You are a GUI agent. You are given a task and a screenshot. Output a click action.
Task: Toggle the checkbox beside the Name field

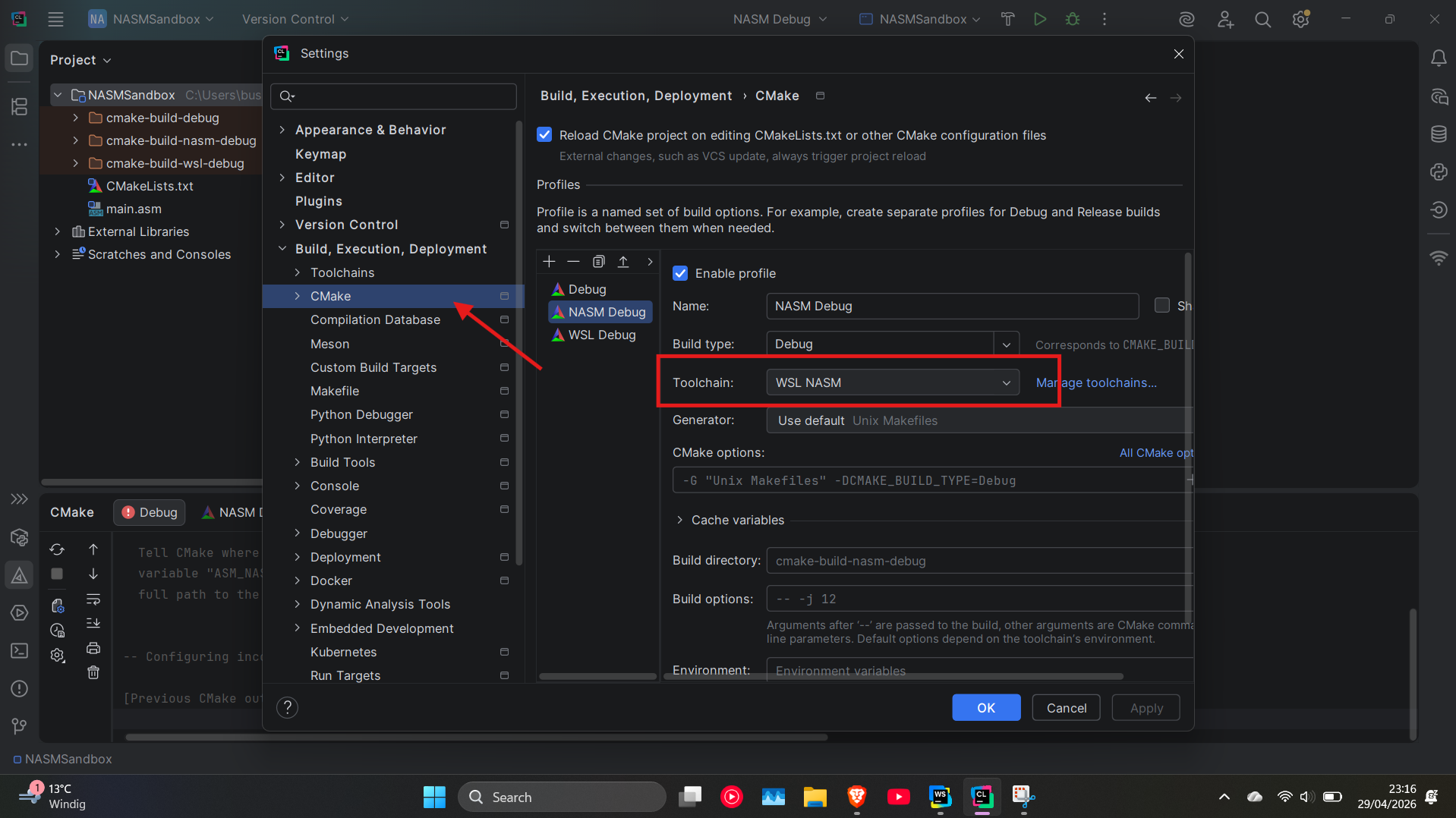[1161, 305]
